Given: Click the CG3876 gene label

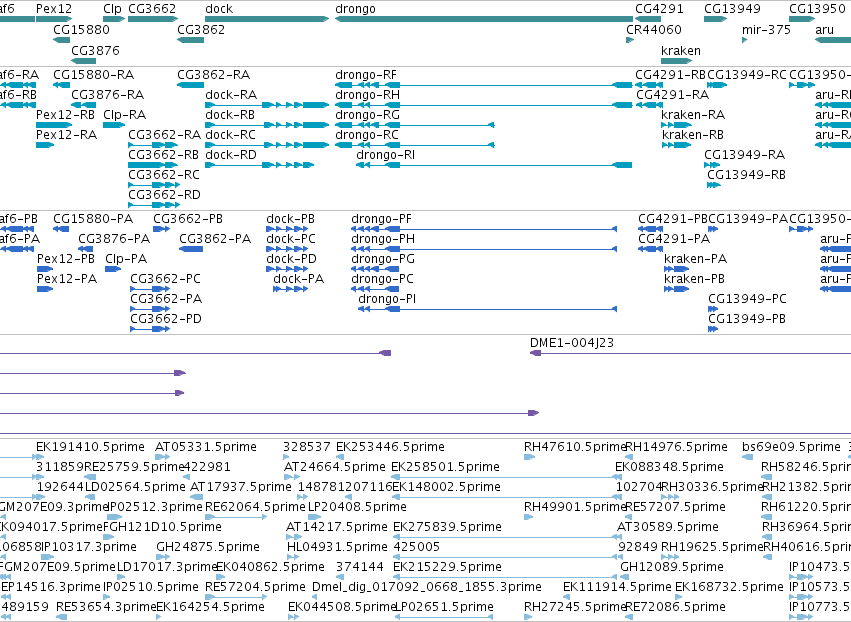Looking at the screenshot, I should tap(96, 50).
